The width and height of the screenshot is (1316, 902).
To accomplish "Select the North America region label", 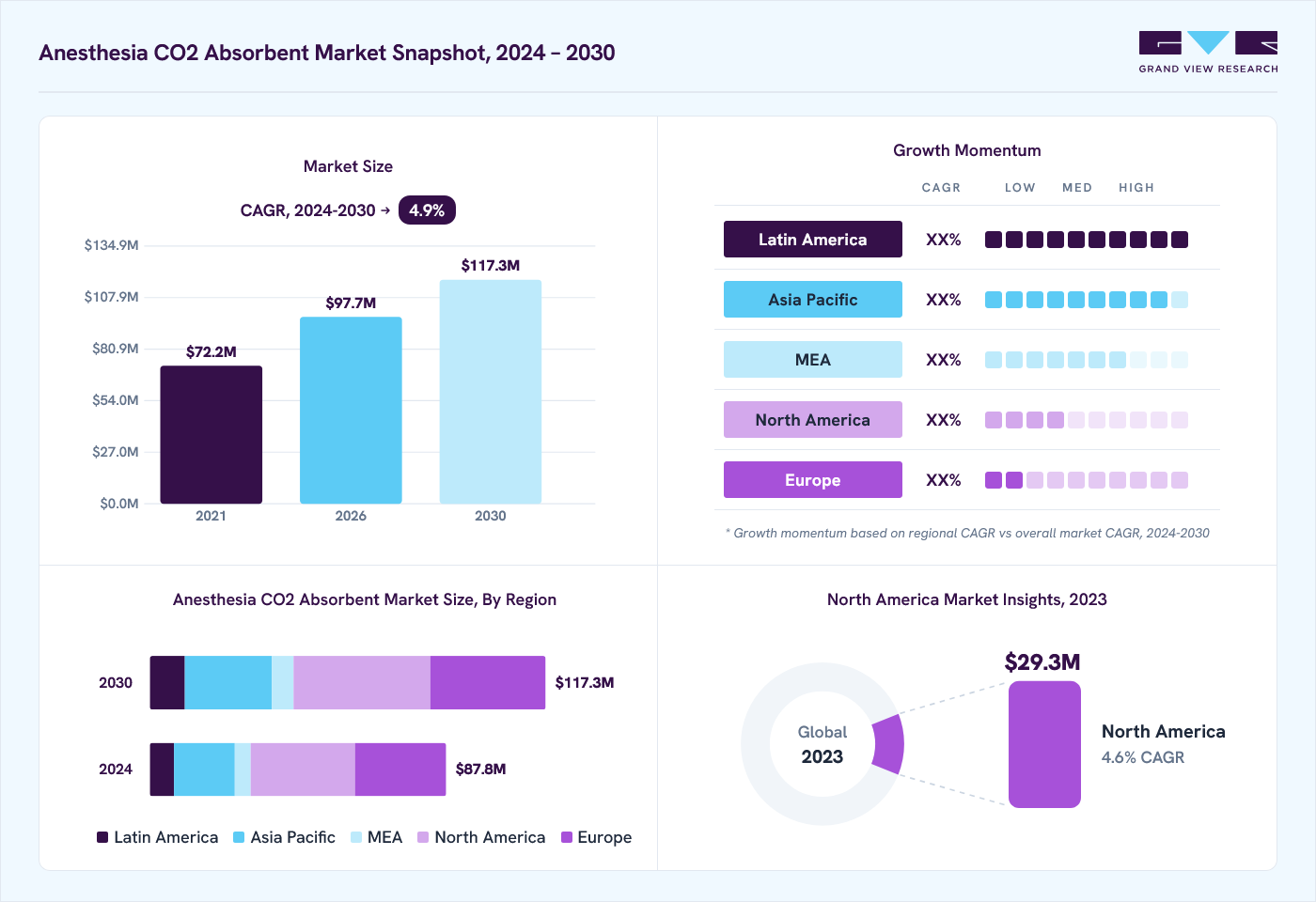I will click(813, 420).
